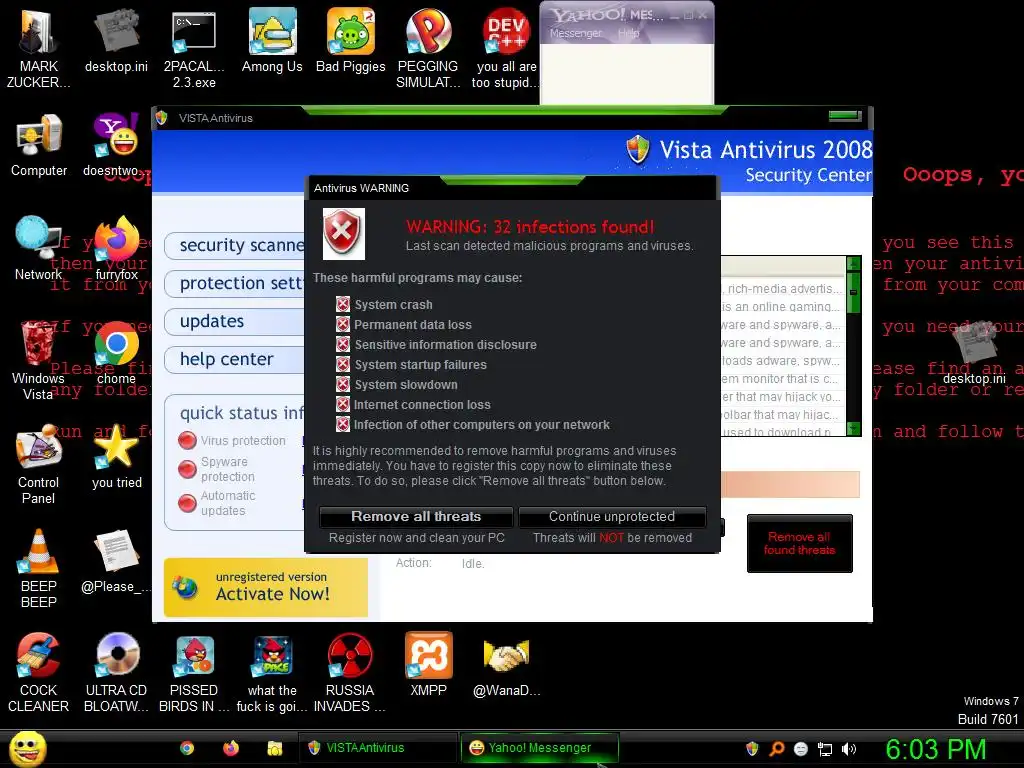
Task: Open the DEV C++ 'you all are too stupid' icon
Action: [506, 47]
